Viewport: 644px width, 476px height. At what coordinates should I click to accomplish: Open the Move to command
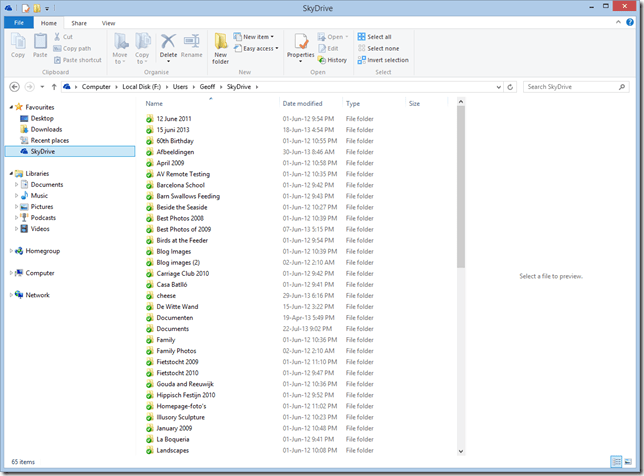(120, 48)
